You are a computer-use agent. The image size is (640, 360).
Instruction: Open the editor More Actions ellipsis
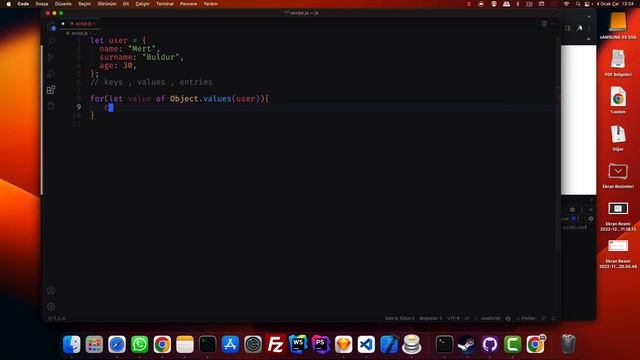coord(553,24)
